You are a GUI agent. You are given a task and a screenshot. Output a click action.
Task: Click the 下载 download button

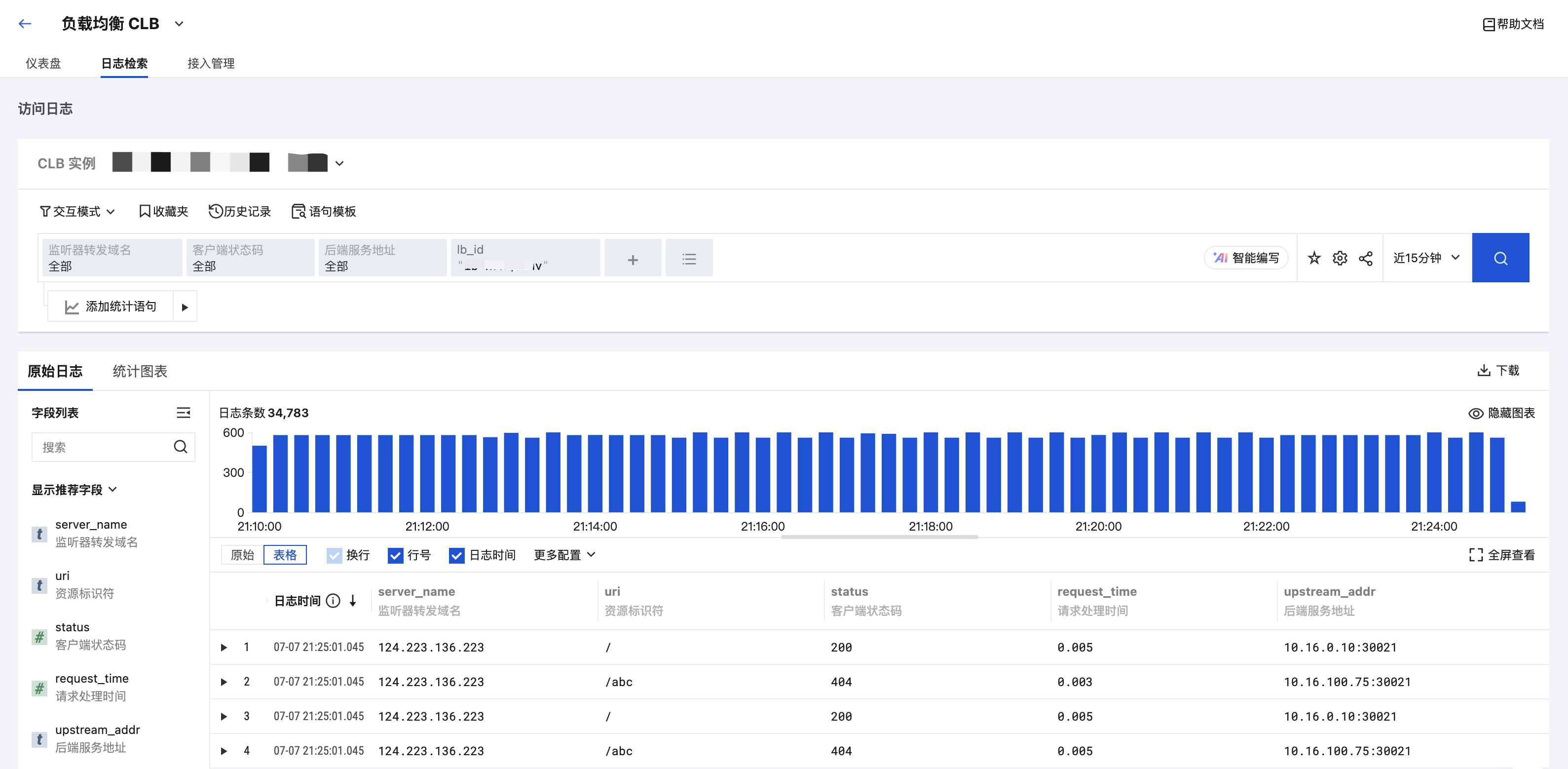[1498, 371]
